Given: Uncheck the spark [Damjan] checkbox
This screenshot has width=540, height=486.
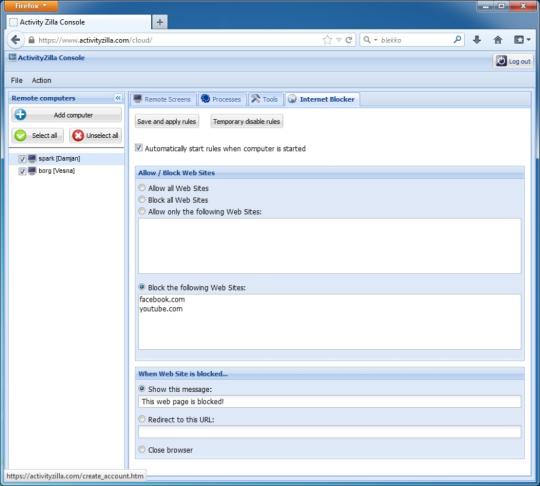Looking at the screenshot, I should click(x=22, y=159).
